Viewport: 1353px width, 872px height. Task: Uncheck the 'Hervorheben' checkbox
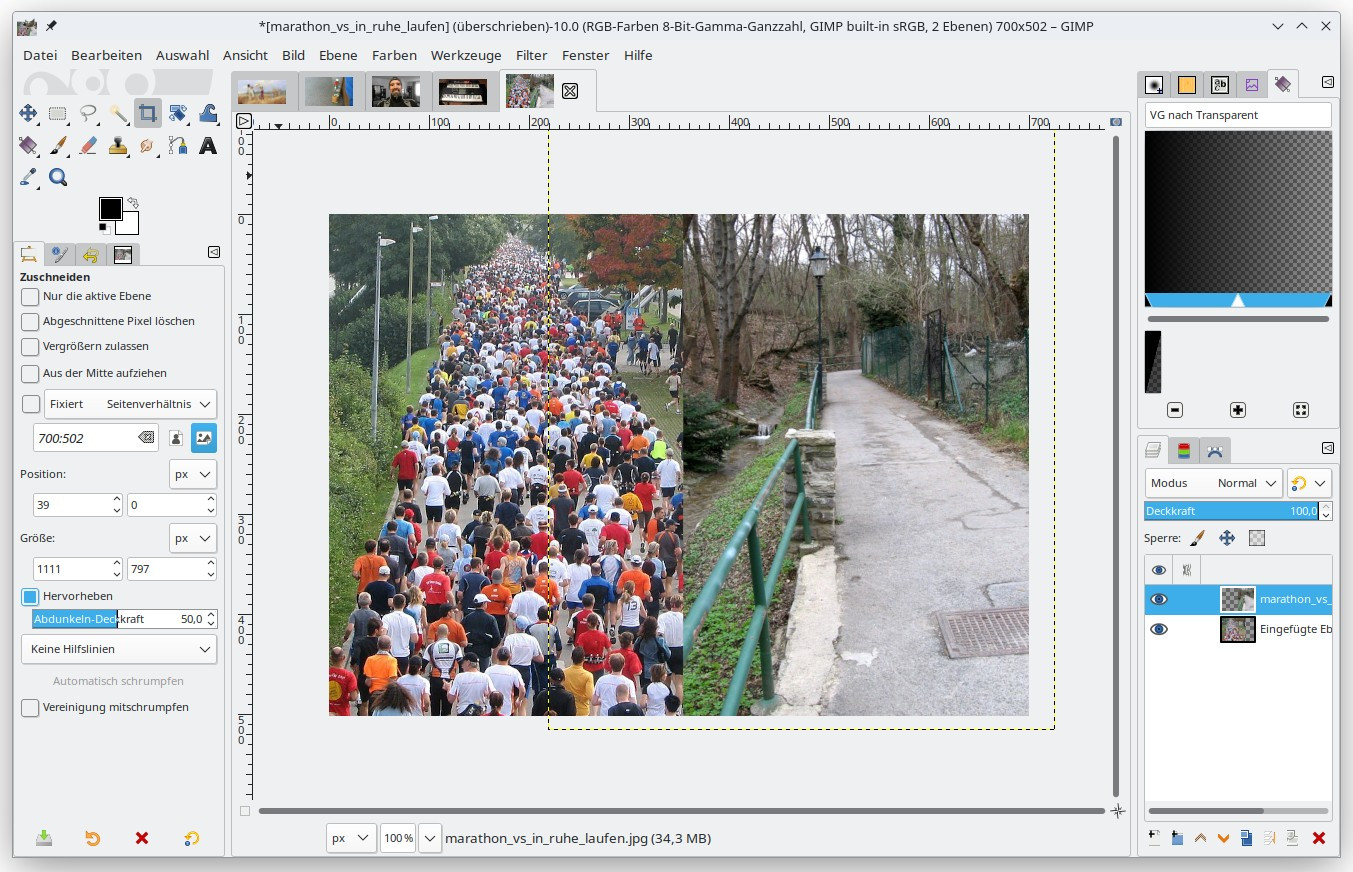click(x=30, y=597)
